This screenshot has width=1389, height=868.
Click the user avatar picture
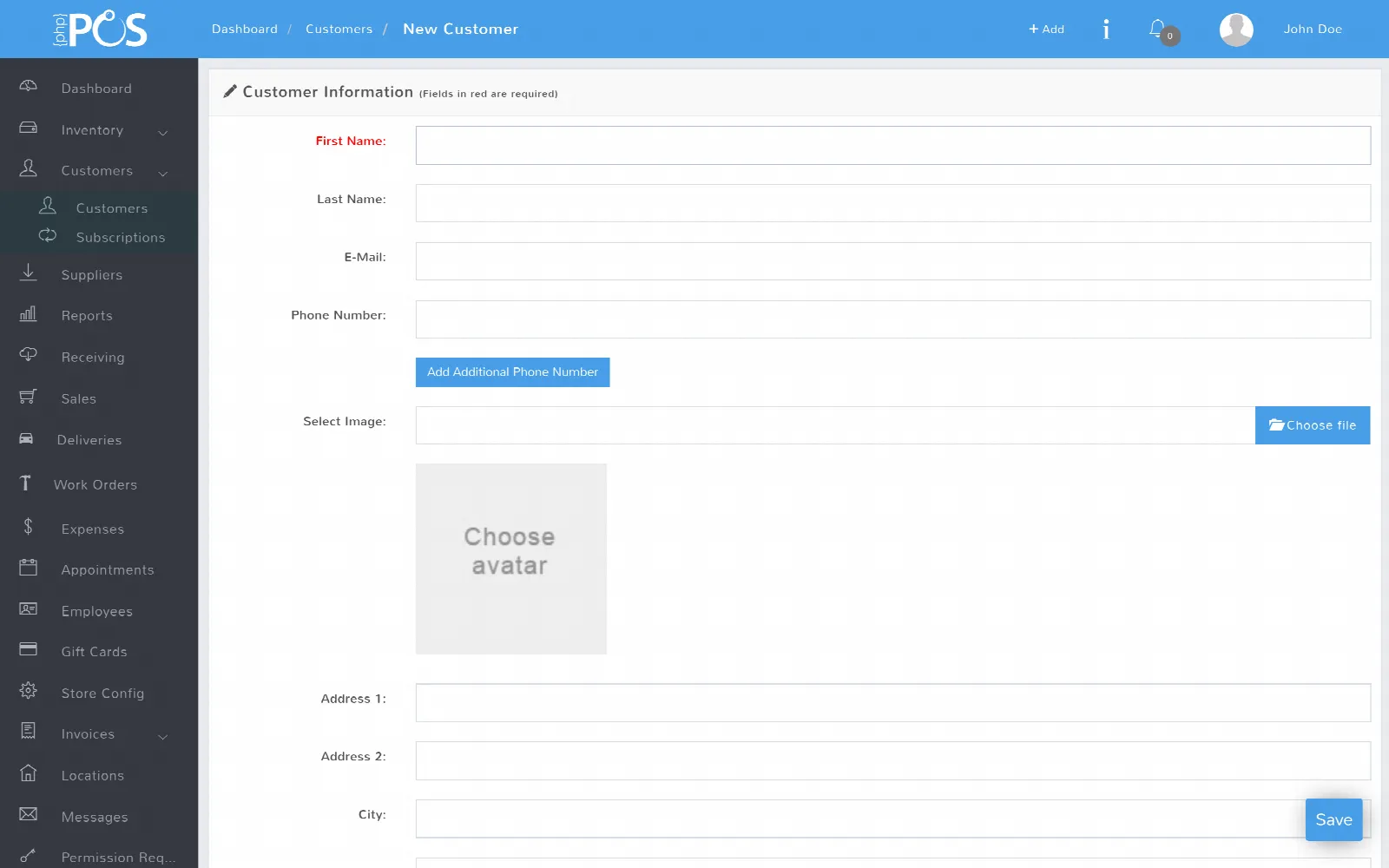tap(1236, 30)
